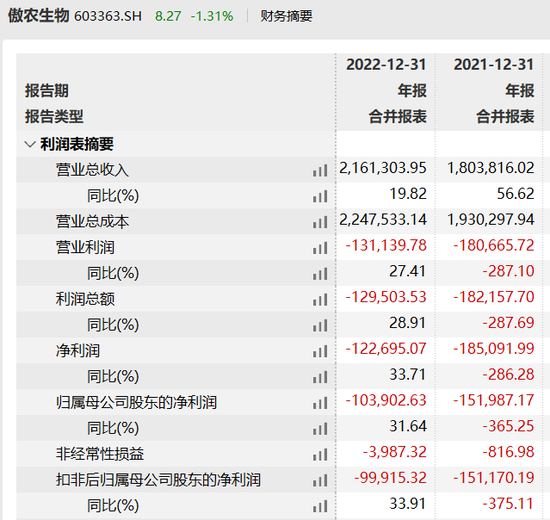The width and height of the screenshot is (550, 520).
Task: Select value -103,902.63
Action: pyautogui.click(x=386, y=400)
